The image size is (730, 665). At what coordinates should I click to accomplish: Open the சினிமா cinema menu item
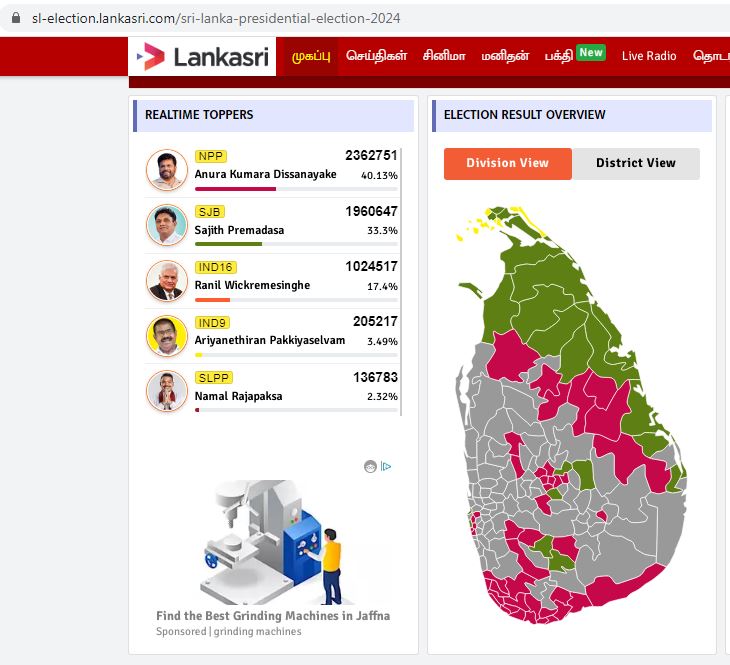[444, 56]
